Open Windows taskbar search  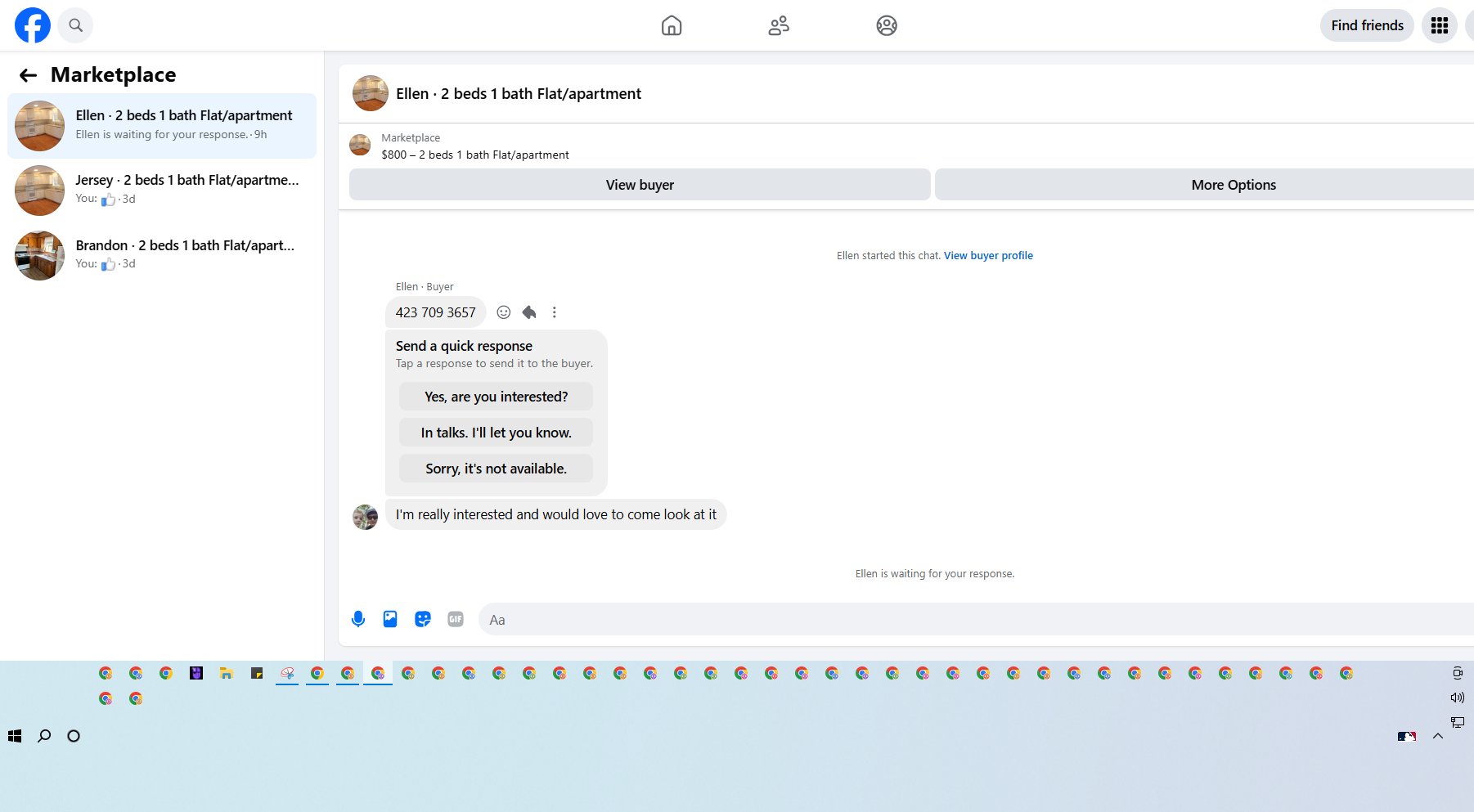[x=44, y=736]
